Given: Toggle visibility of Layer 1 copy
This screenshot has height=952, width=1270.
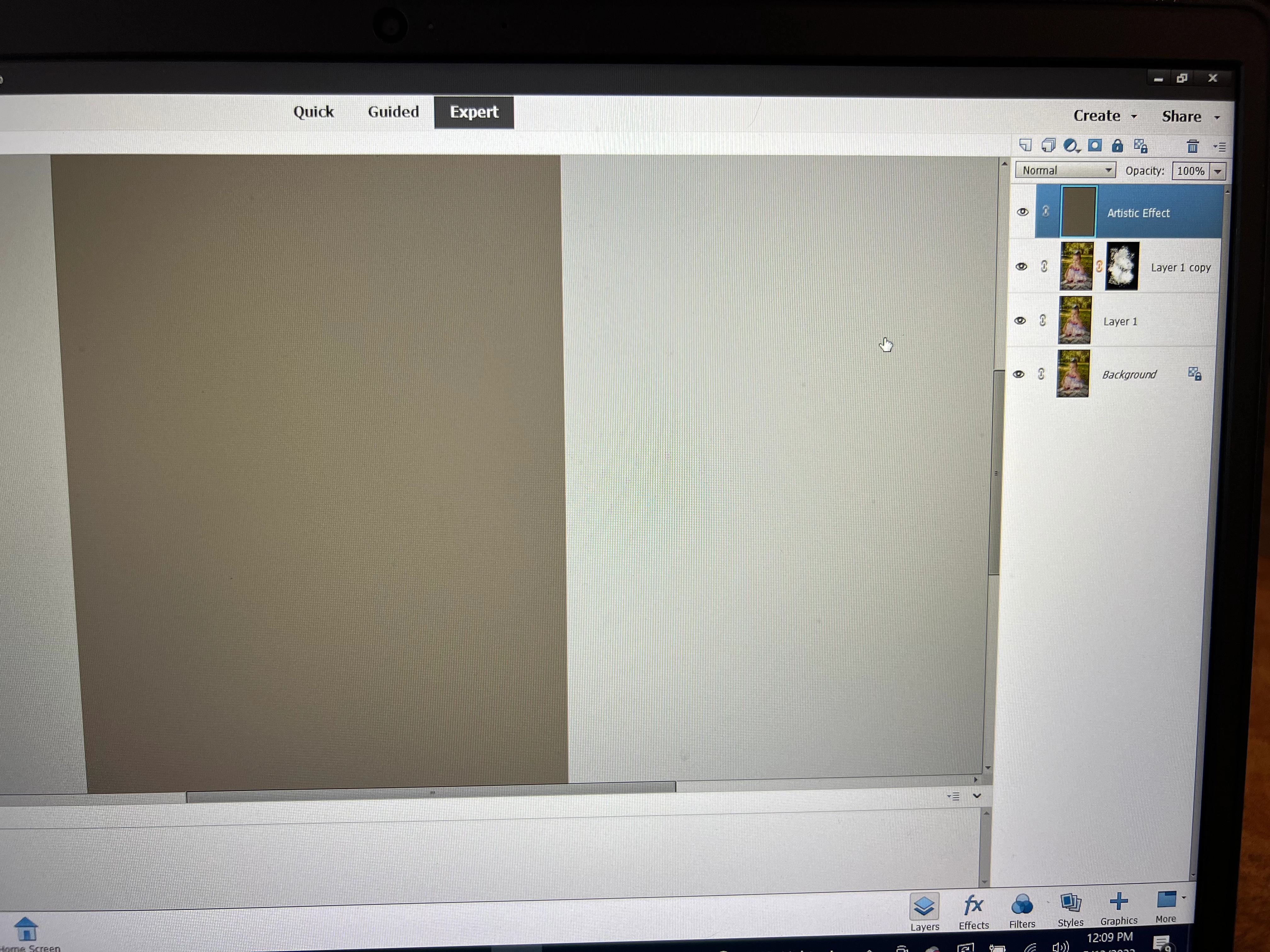Looking at the screenshot, I should point(1021,267).
